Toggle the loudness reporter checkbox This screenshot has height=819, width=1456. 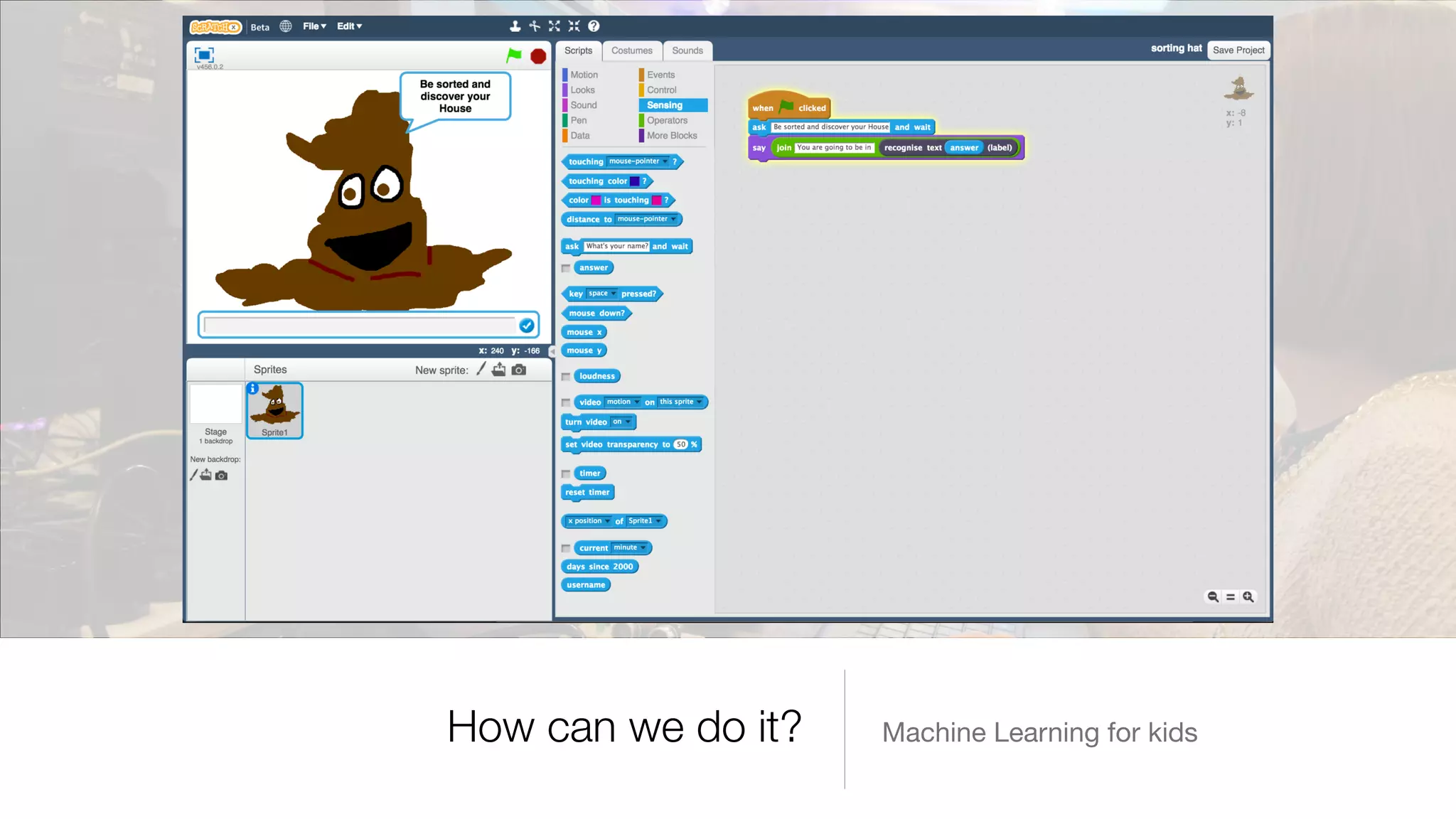(566, 377)
